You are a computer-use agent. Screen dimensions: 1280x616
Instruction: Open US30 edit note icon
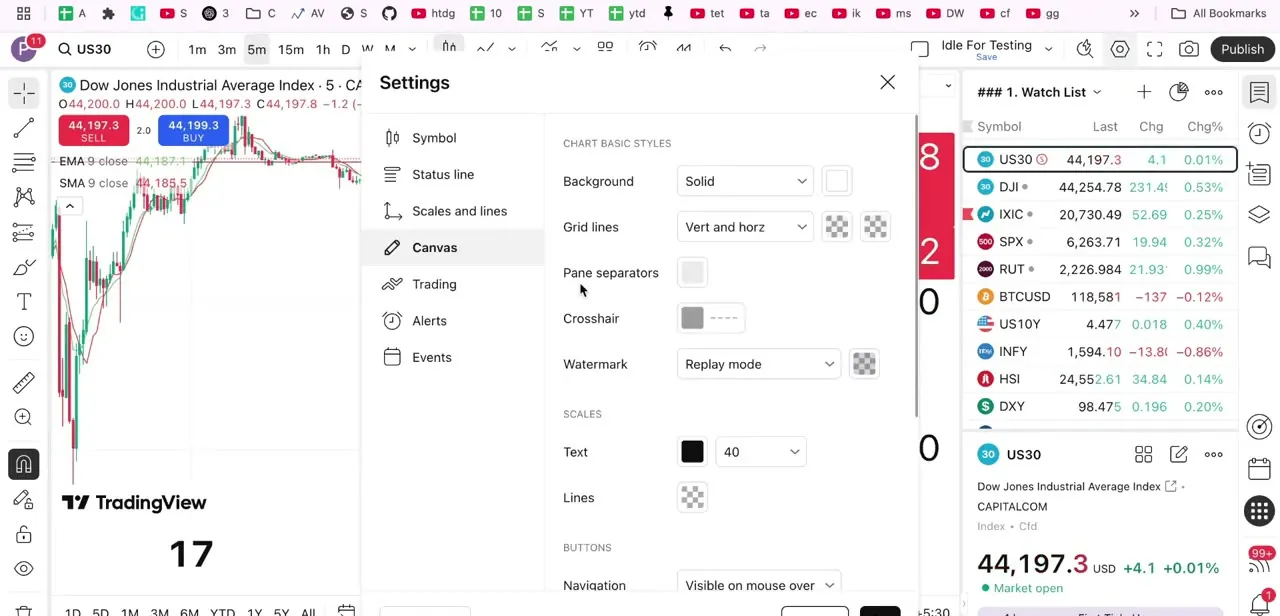[1179, 455]
